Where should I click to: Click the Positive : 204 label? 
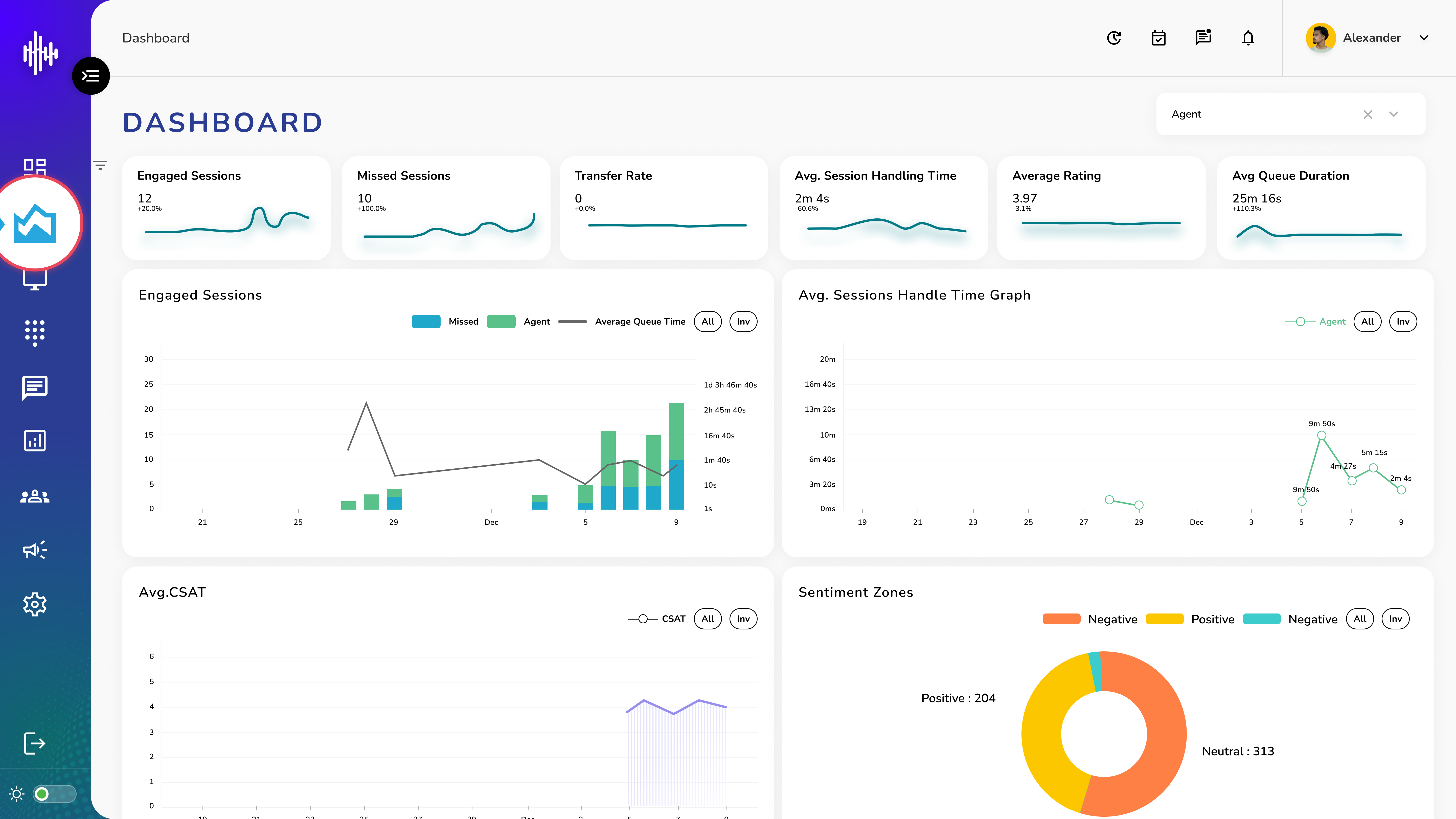[958, 698]
